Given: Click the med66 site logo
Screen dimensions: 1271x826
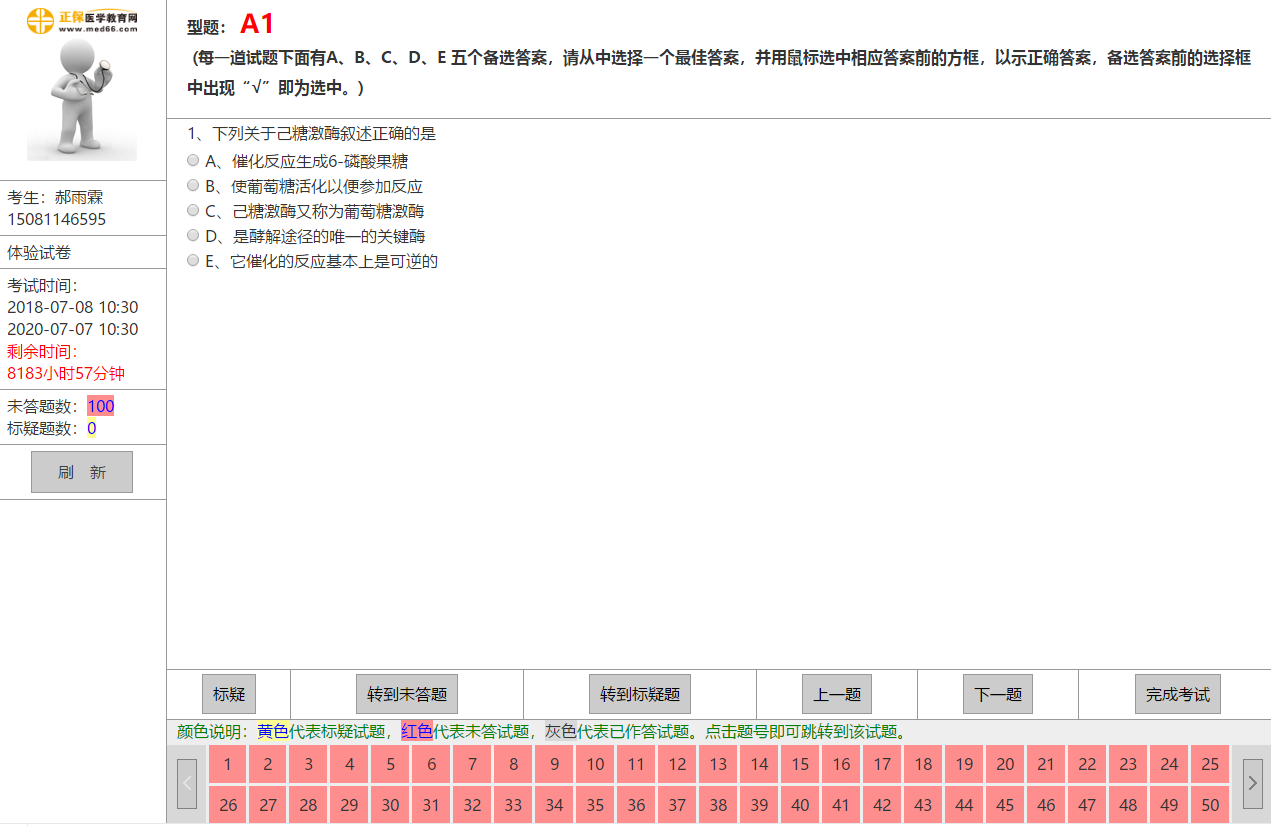Looking at the screenshot, I should click(x=82, y=20).
